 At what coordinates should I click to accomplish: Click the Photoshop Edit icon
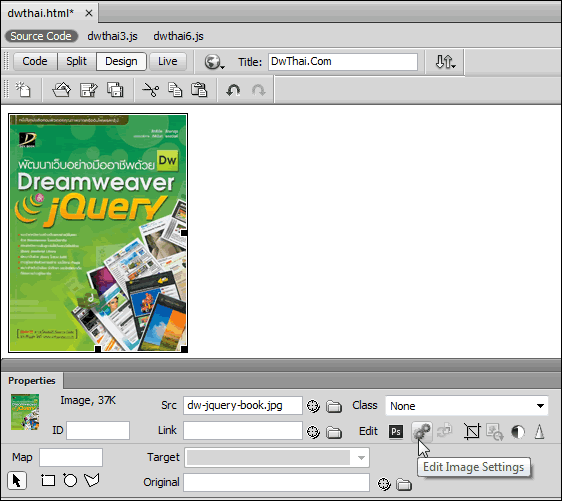[396, 431]
